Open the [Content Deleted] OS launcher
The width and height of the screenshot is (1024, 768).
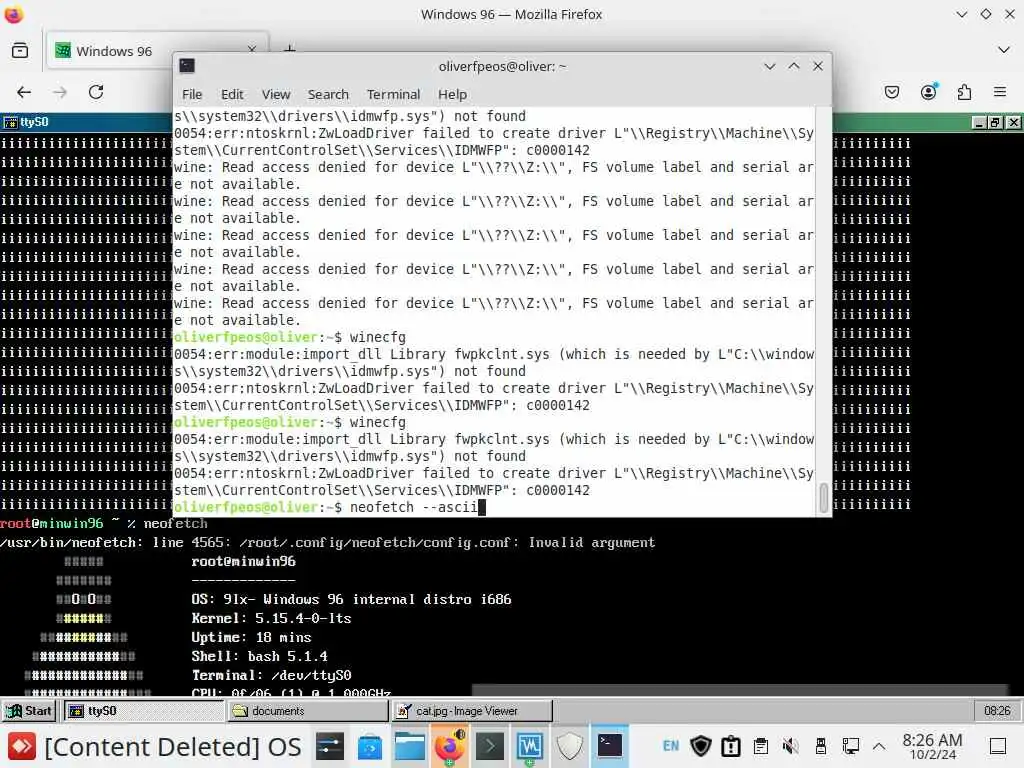pos(155,746)
